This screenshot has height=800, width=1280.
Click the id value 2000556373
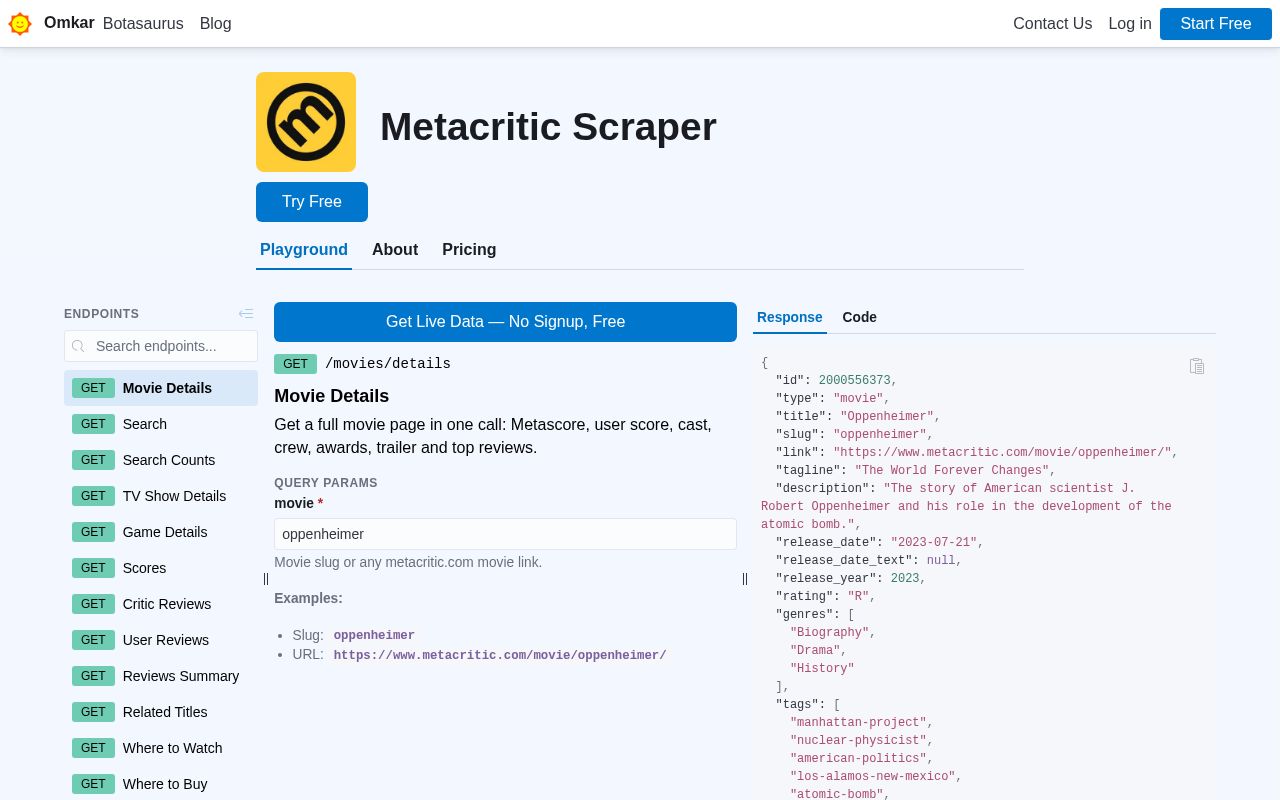pos(854,381)
